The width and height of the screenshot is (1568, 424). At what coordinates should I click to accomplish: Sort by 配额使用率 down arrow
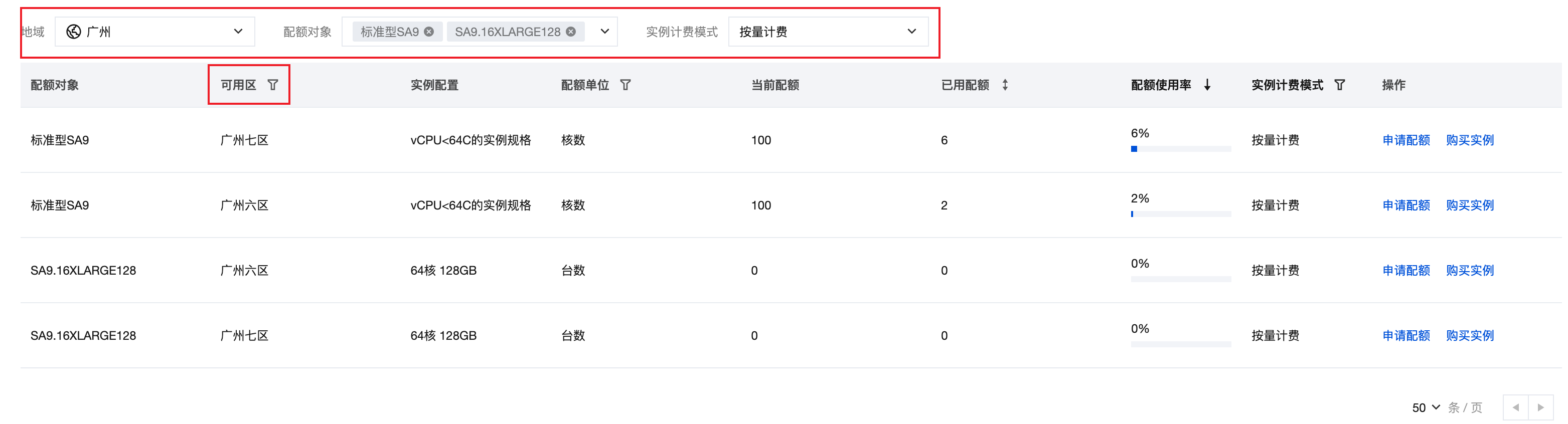(1207, 85)
